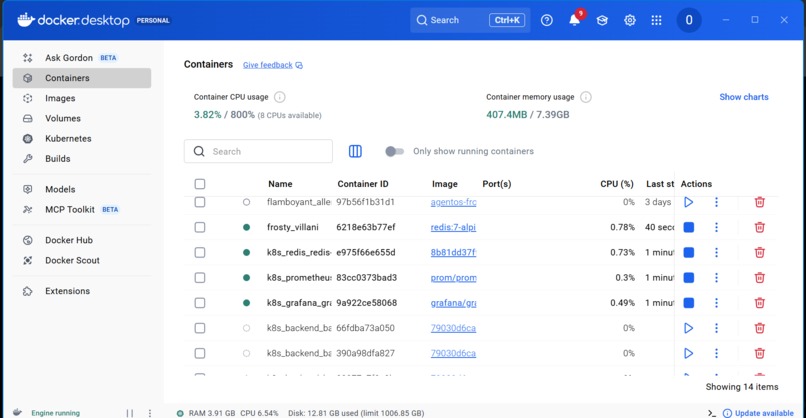
Task: Click Show charts
Action: pyautogui.click(x=743, y=97)
